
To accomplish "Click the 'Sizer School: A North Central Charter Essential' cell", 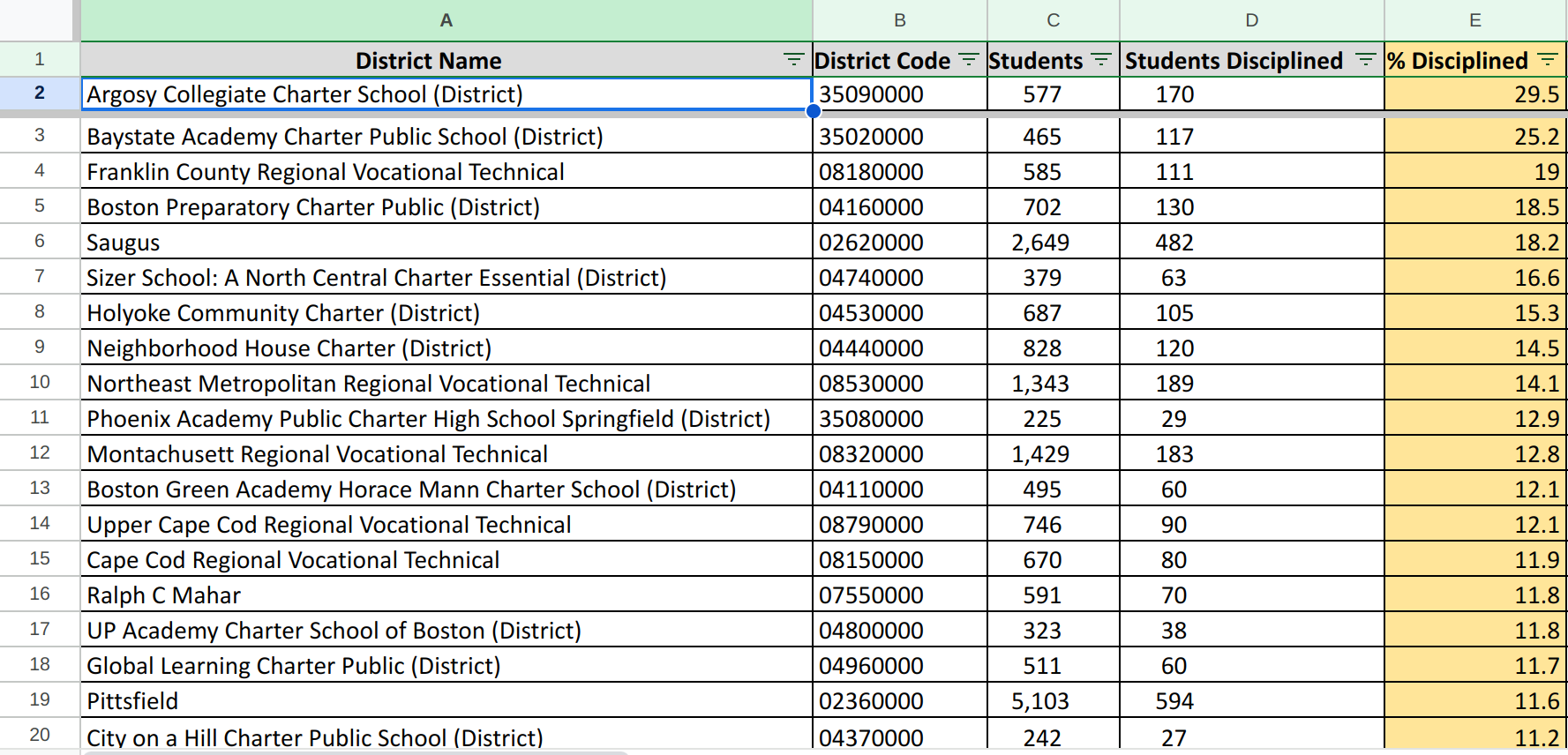I will coord(446,277).
